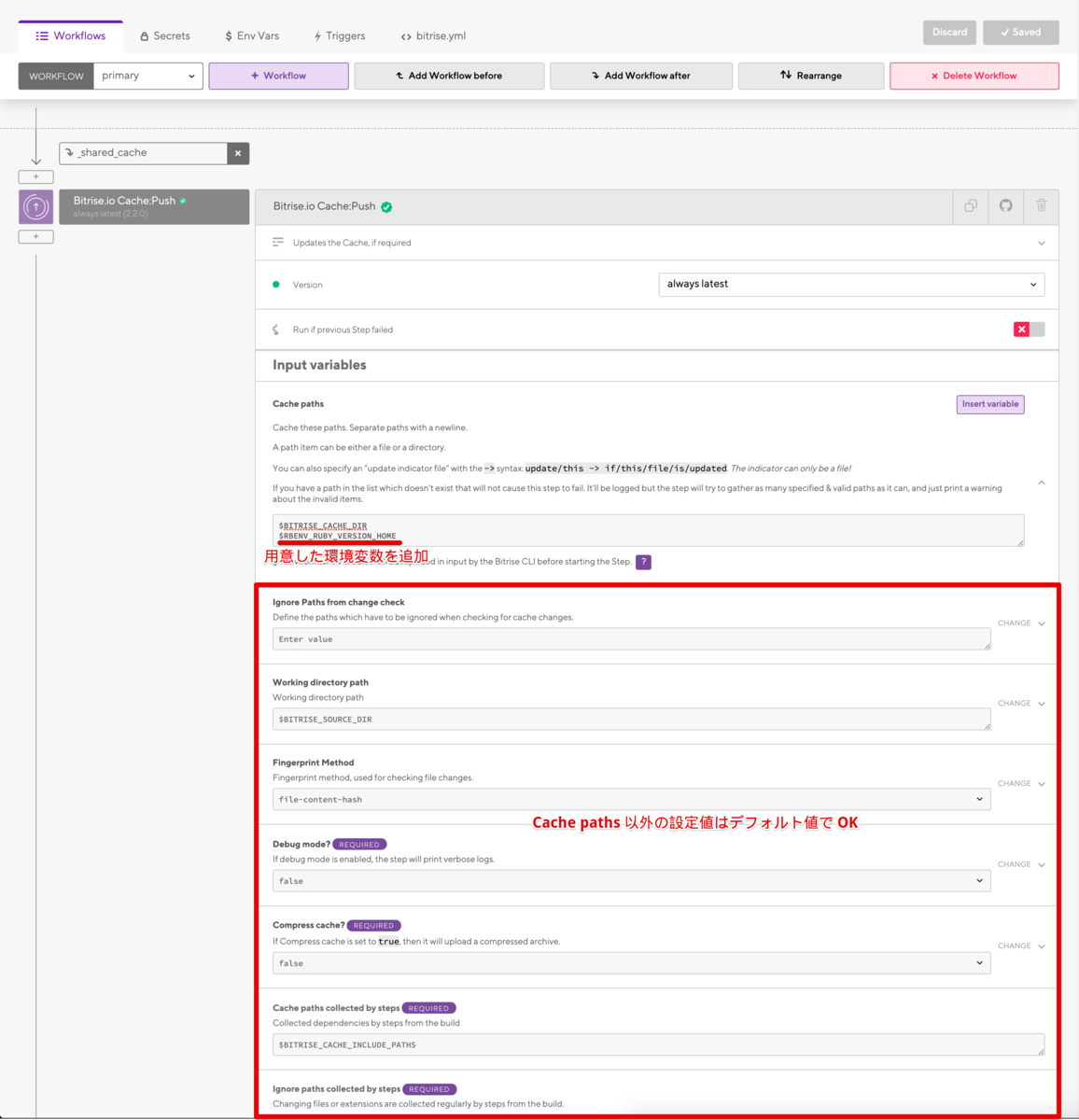Select the Bitrise.io Cache:Push step card
Image resolution: width=1079 pixels, height=1120 pixels.
click(154, 207)
